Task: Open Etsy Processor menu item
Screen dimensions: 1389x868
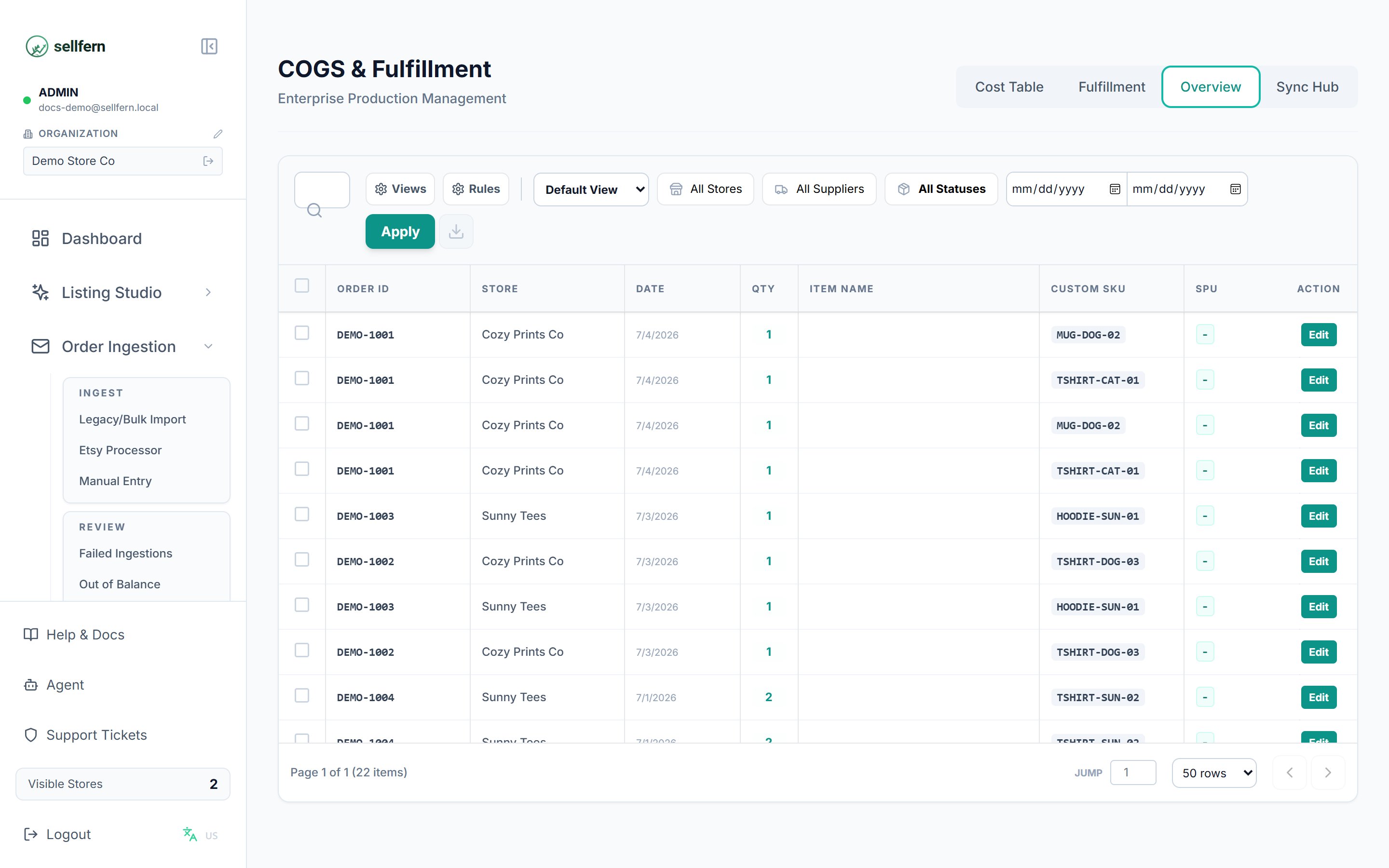Action: [121, 450]
